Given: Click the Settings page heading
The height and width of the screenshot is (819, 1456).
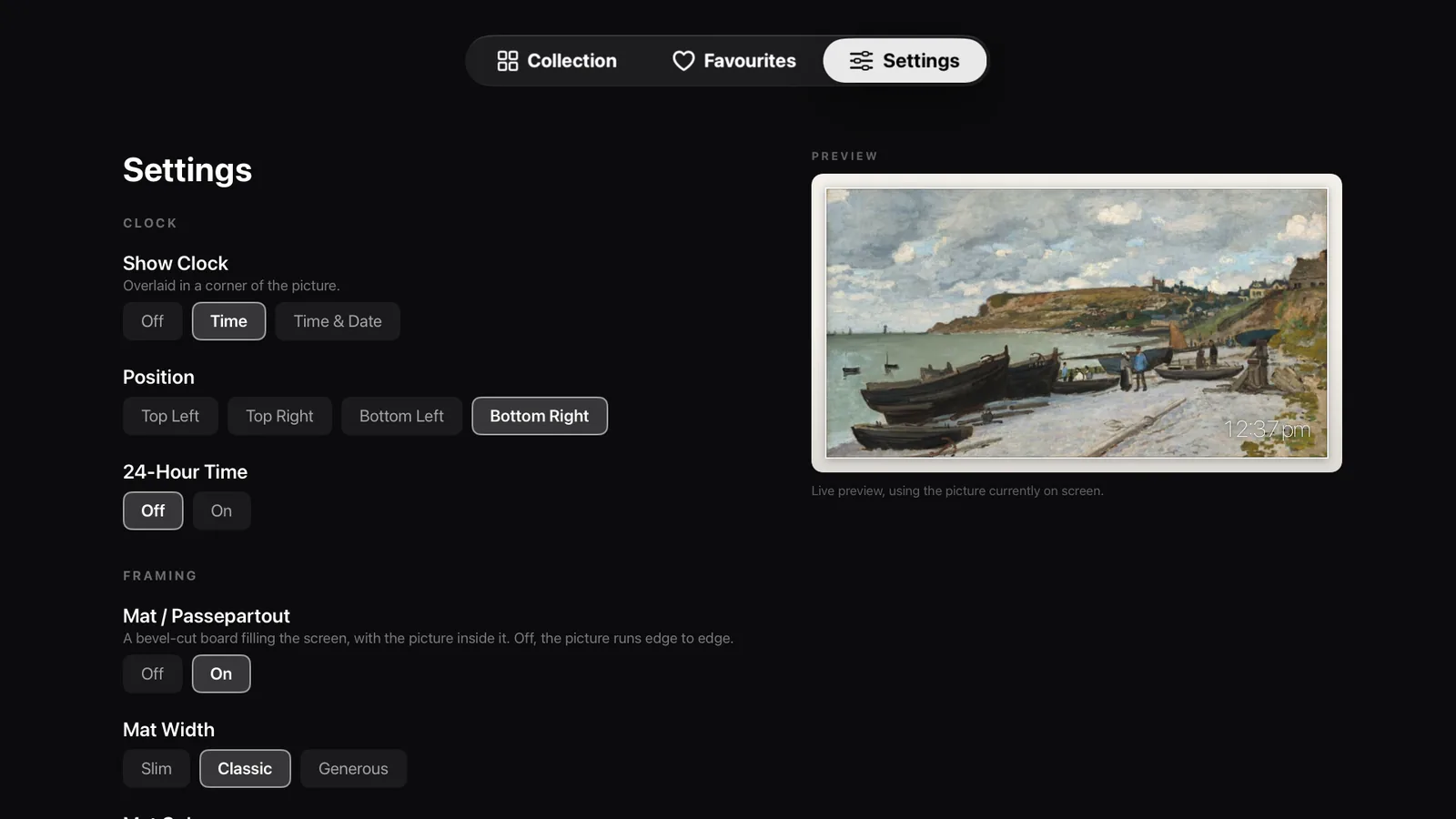Looking at the screenshot, I should click(187, 170).
